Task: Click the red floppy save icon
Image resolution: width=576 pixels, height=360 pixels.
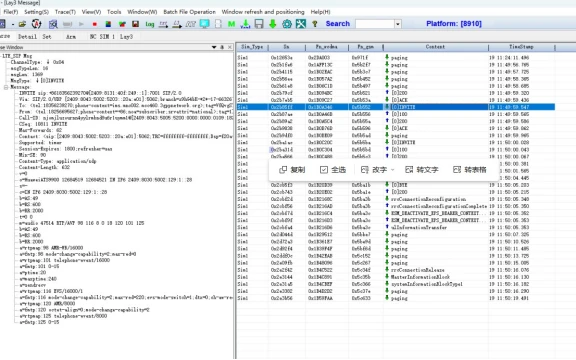Action: point(136,24)
